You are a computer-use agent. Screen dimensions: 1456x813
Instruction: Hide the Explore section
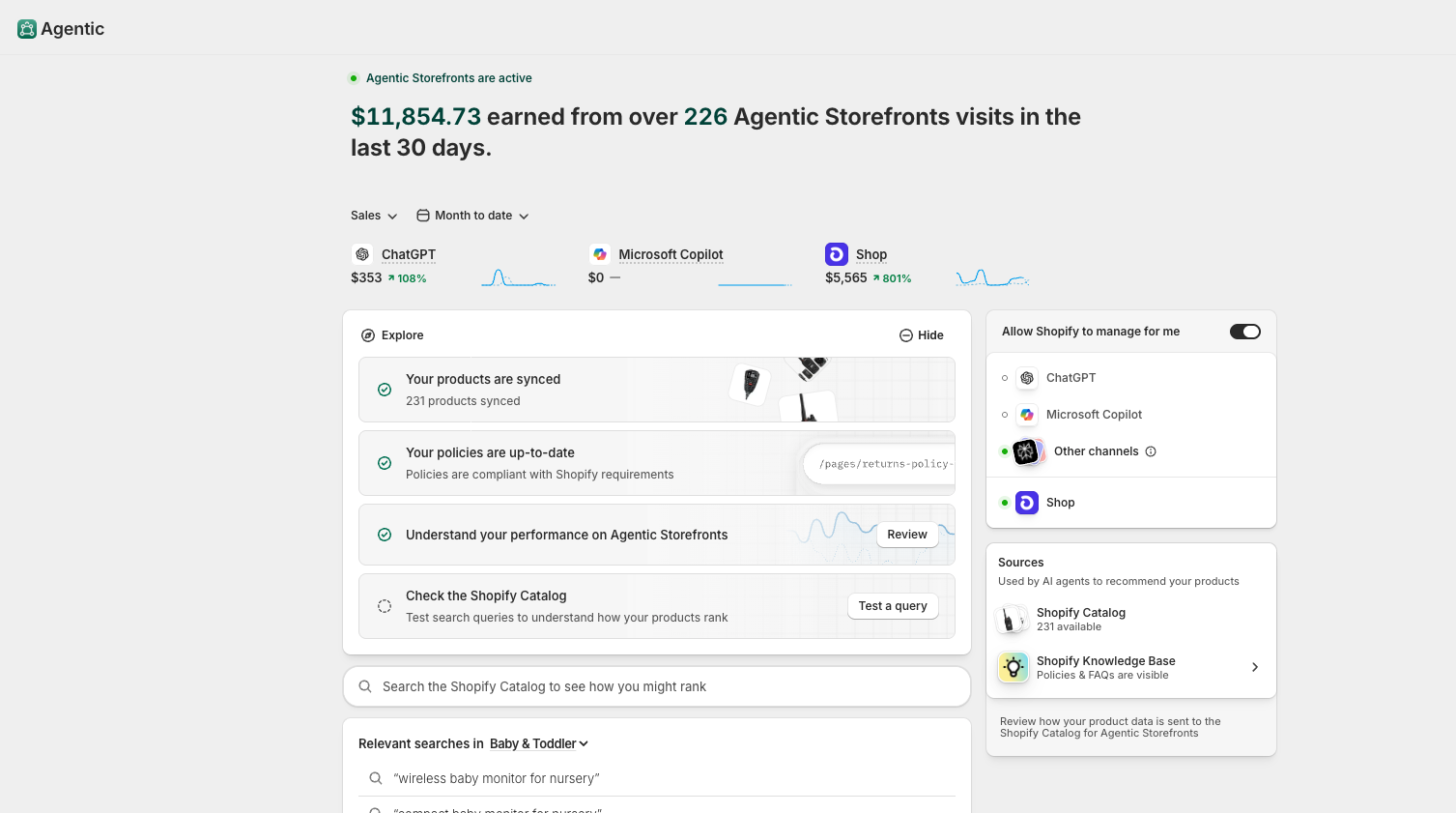click(x=922, y=335)
